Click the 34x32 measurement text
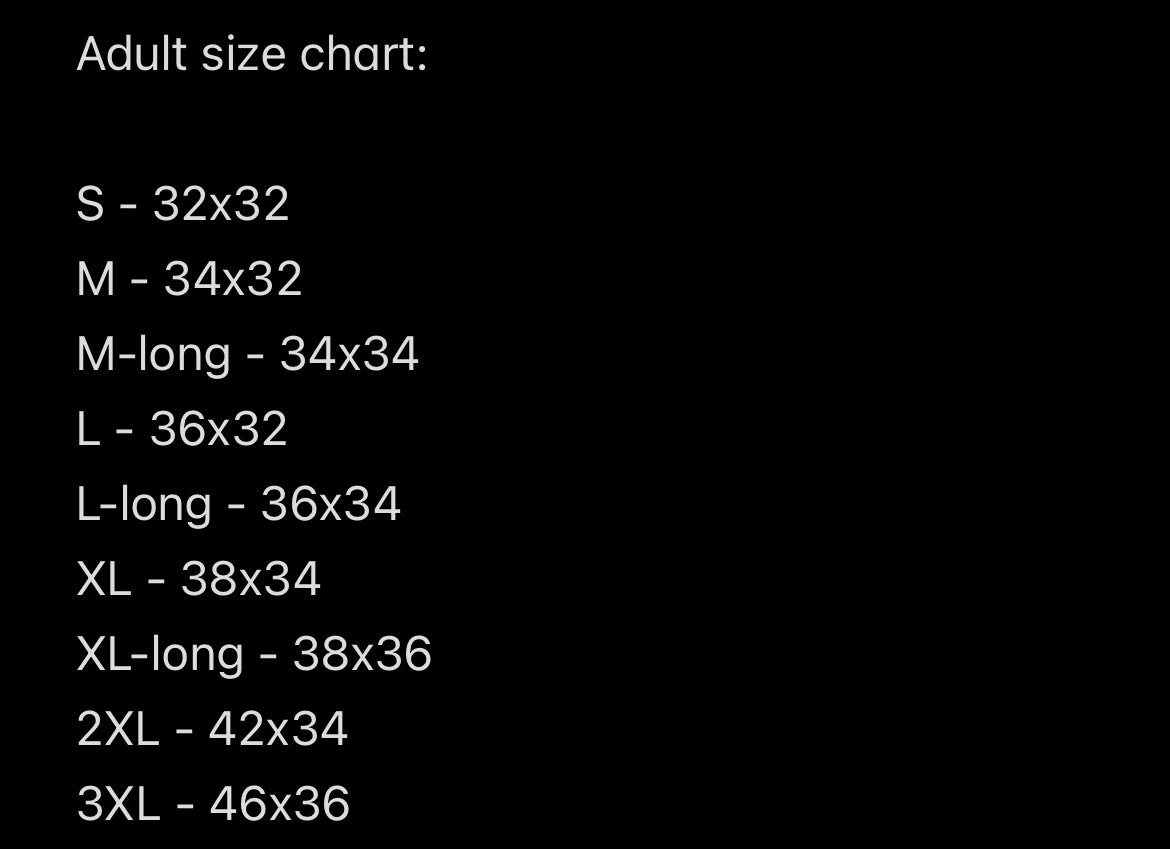This screenshot has height=849, width=1170. [233, 279]
